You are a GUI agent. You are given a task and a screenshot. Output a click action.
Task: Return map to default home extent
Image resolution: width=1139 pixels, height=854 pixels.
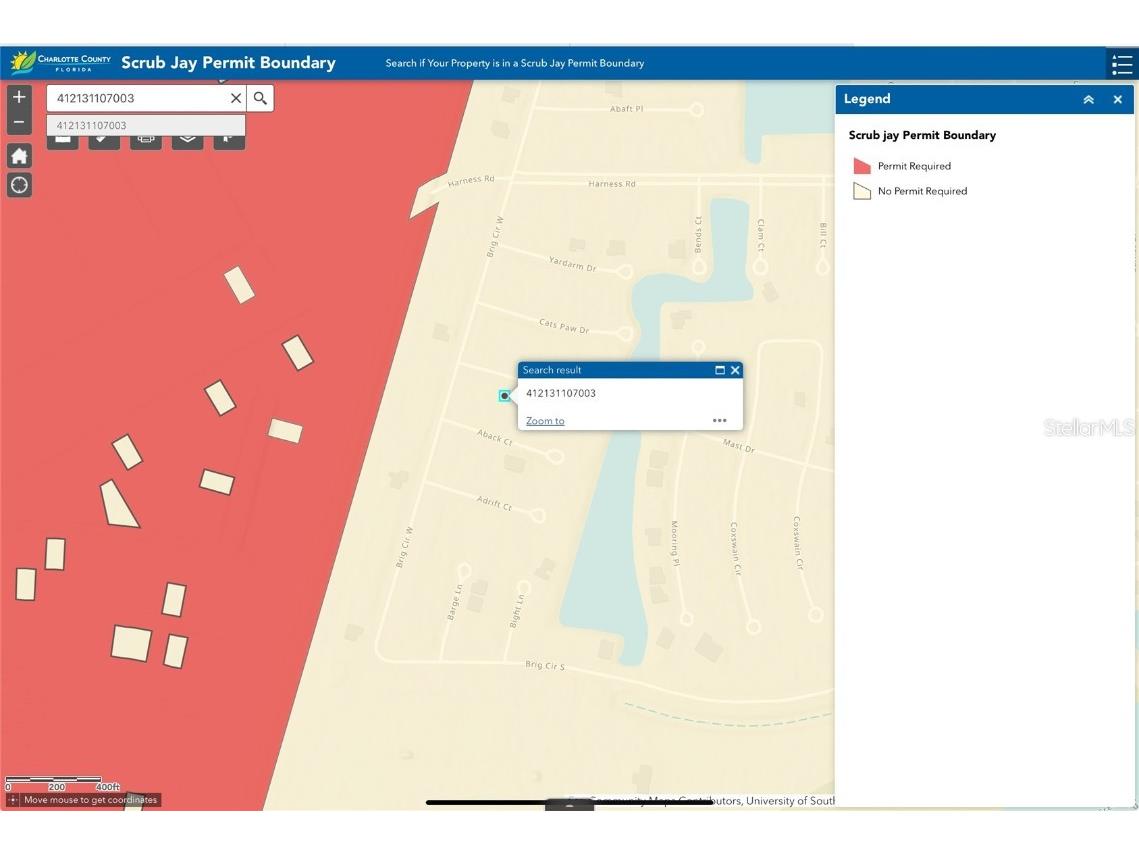click(19, 156)
